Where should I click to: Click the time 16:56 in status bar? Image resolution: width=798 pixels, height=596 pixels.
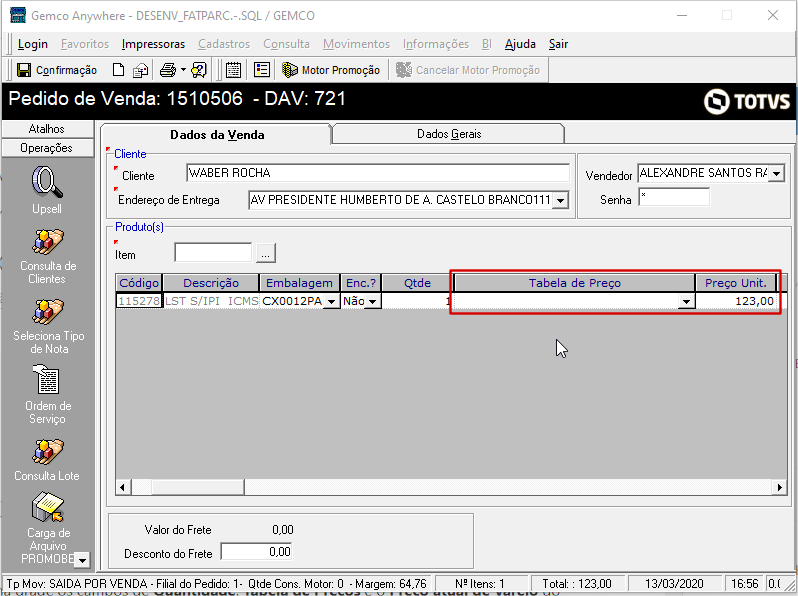pos(744,583)
